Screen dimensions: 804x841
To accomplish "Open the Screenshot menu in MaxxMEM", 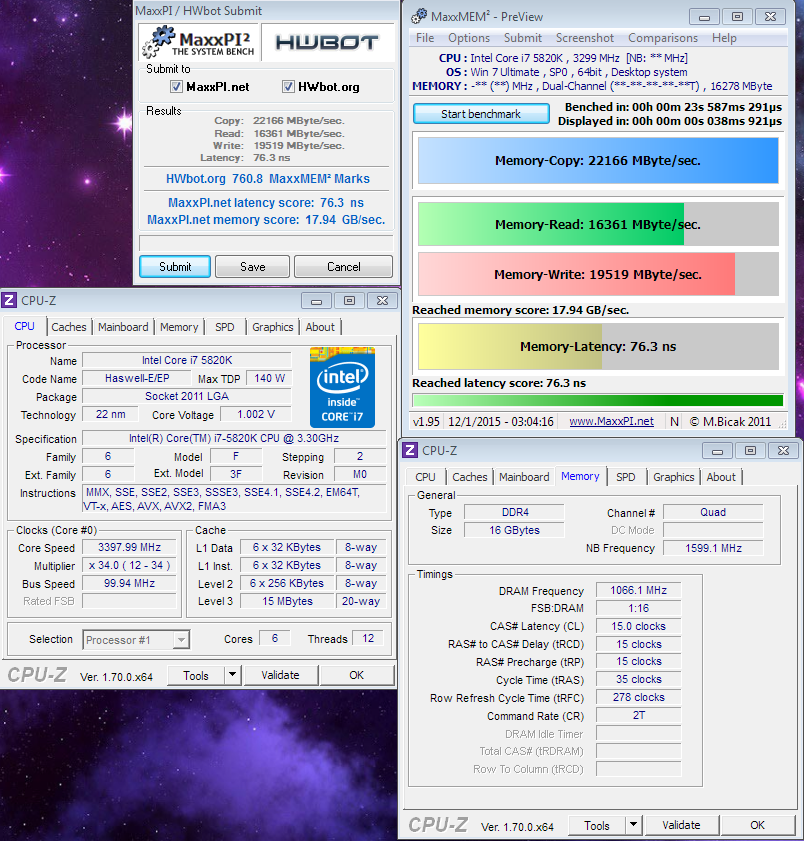I will (585, 38).
